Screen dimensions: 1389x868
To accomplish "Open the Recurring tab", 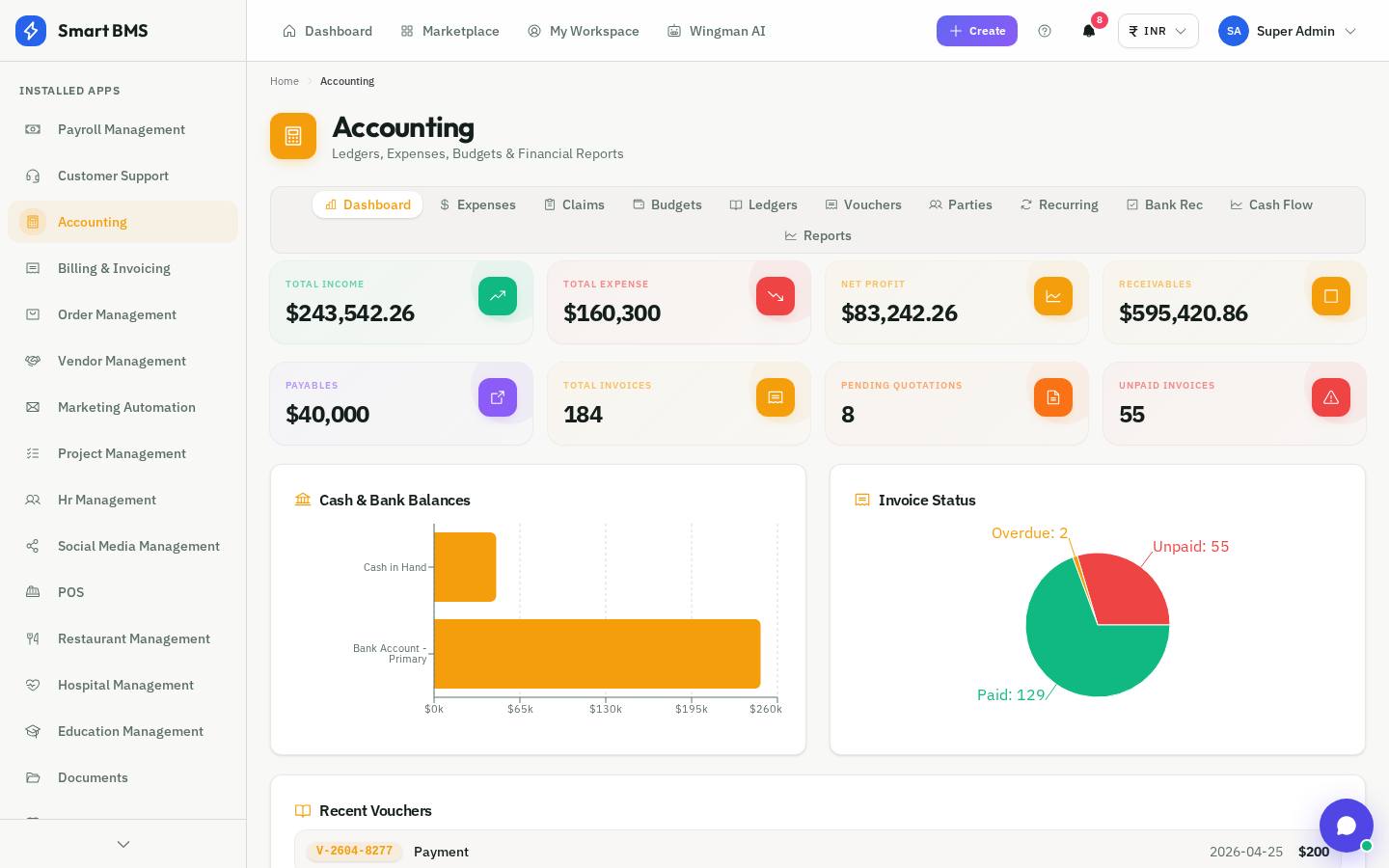I will (1059, 204).
